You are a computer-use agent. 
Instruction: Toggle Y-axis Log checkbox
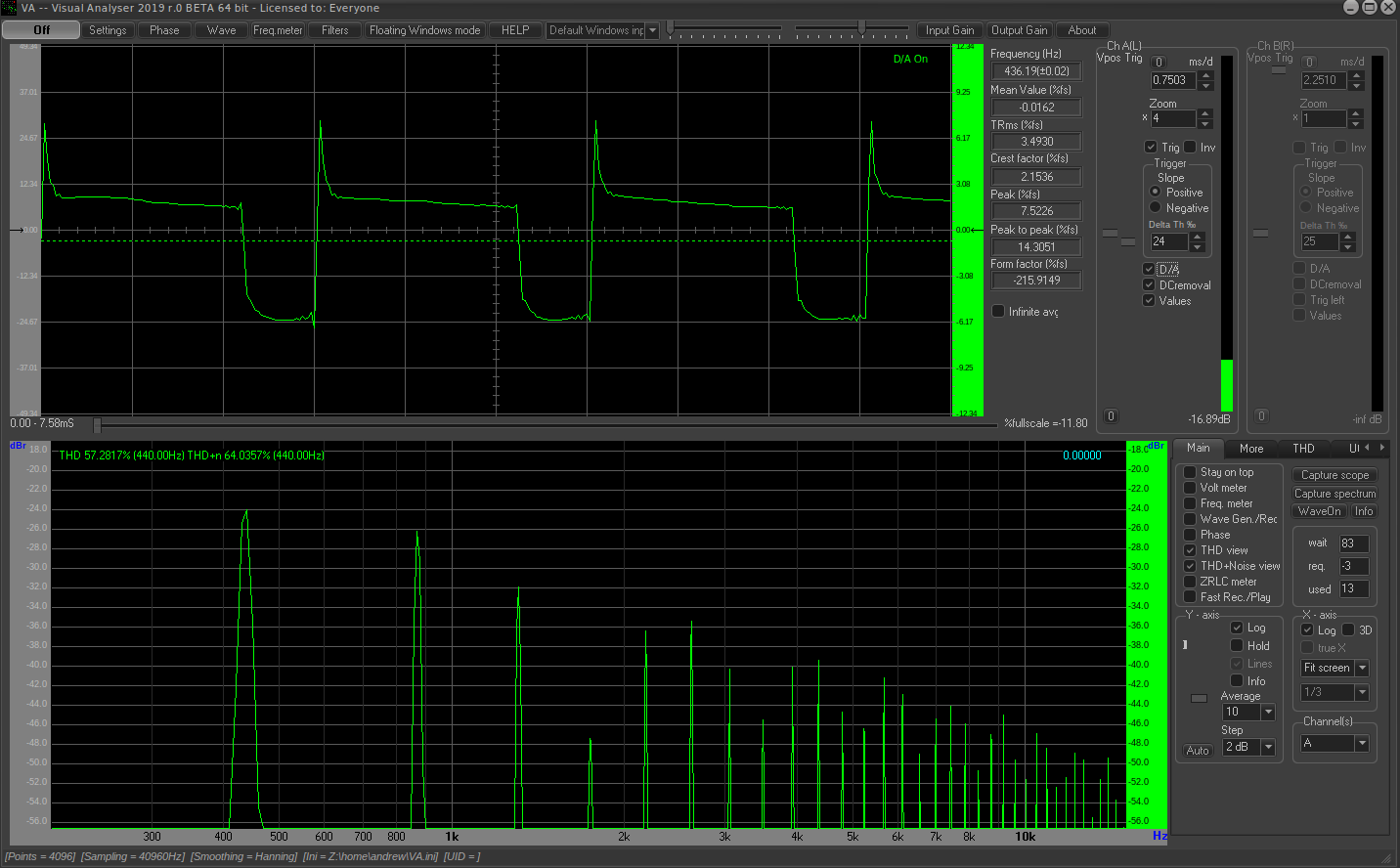pyautogui.click(x=1237, y=628)
